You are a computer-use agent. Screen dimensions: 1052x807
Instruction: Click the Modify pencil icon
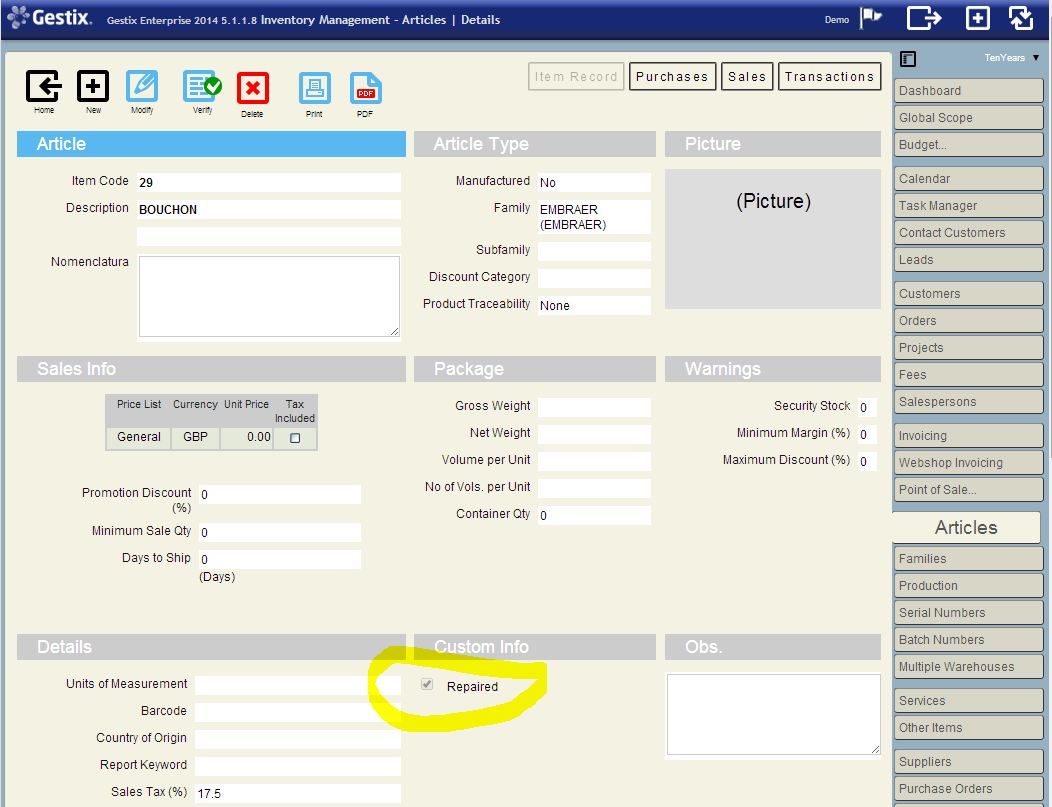coord(142,87)
